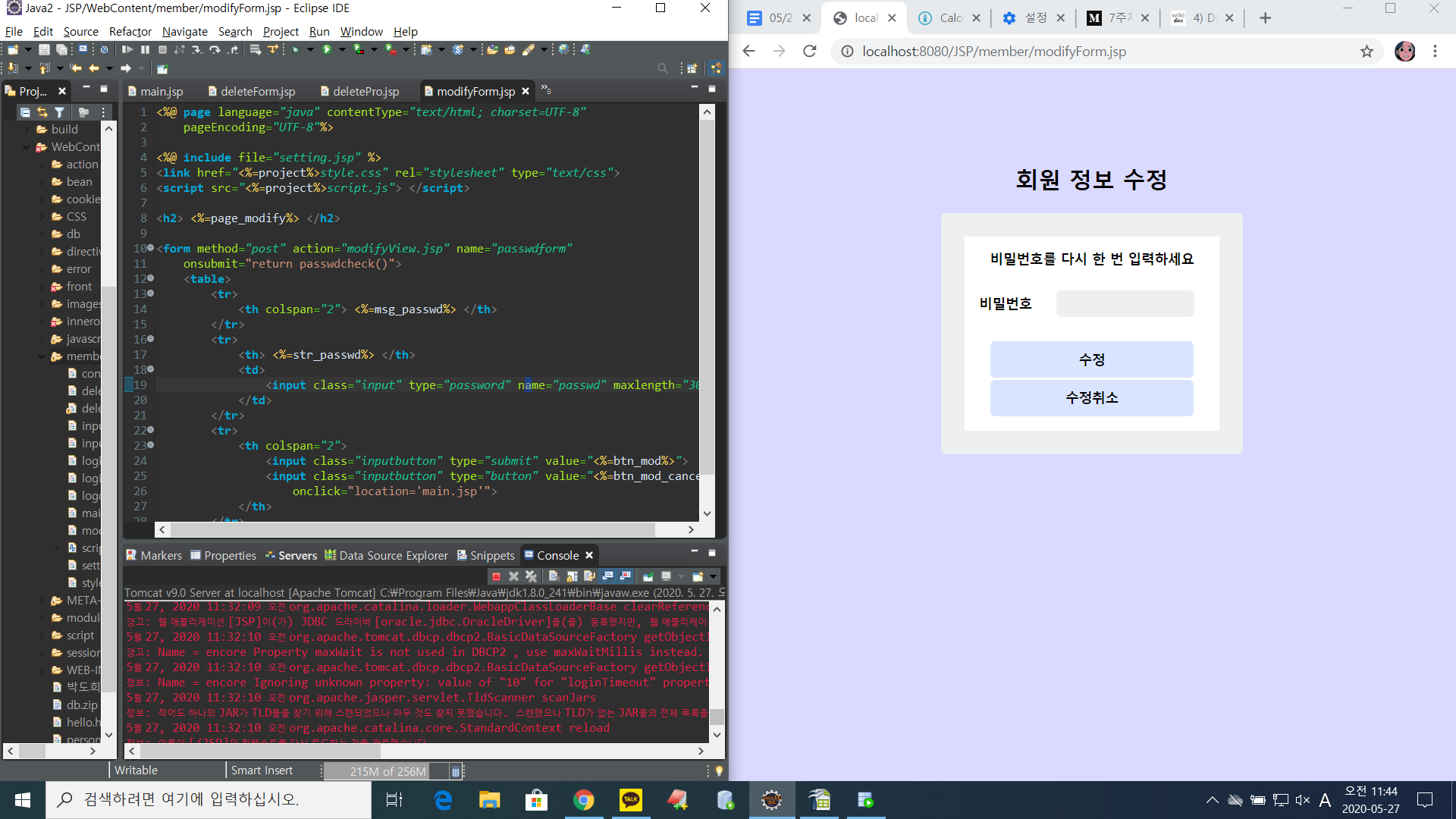Click the green Run button icon

click(327, 49)
